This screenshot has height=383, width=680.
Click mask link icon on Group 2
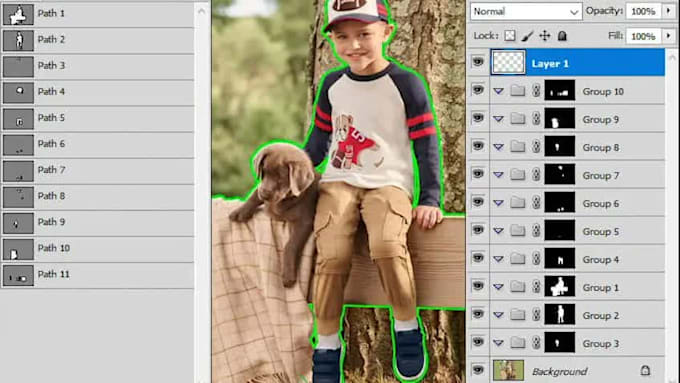536,314
